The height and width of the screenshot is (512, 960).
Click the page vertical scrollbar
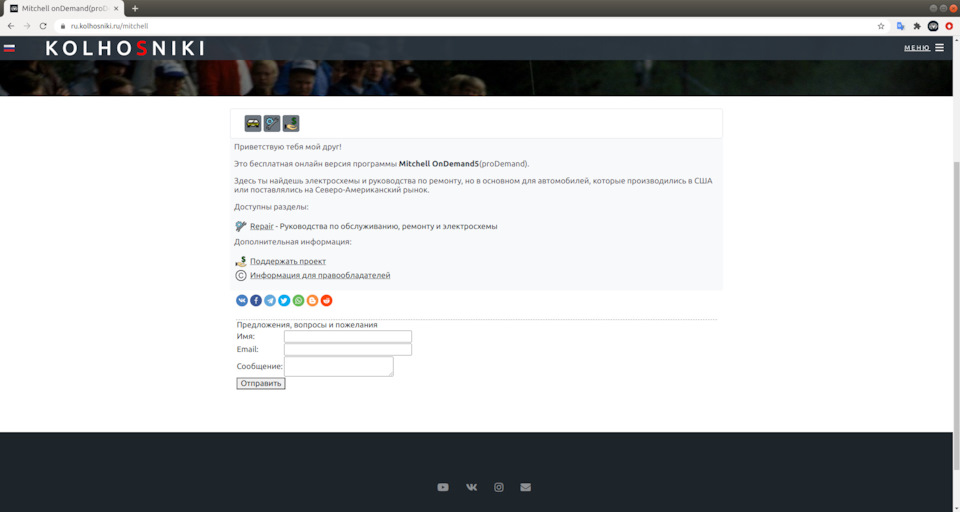[956, 315]
